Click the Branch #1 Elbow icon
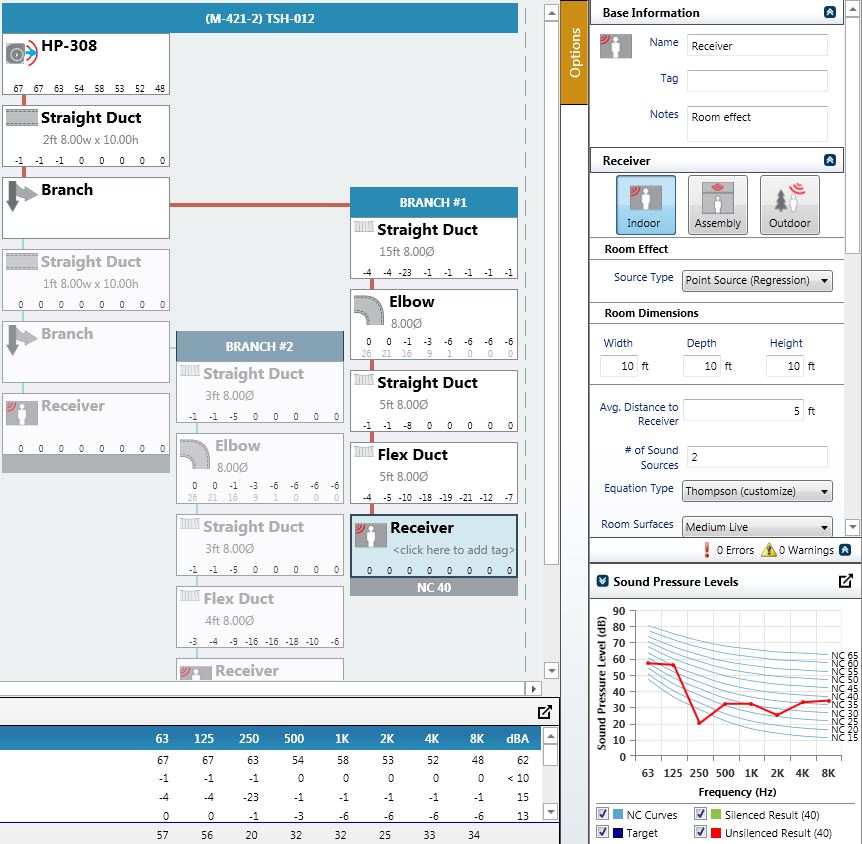 (x=369, y=311)
